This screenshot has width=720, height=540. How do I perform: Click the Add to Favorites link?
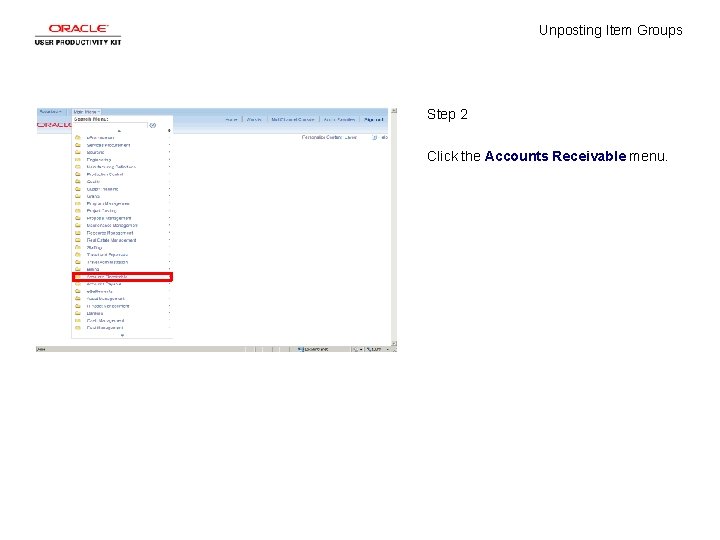click(x=339, y=120)
